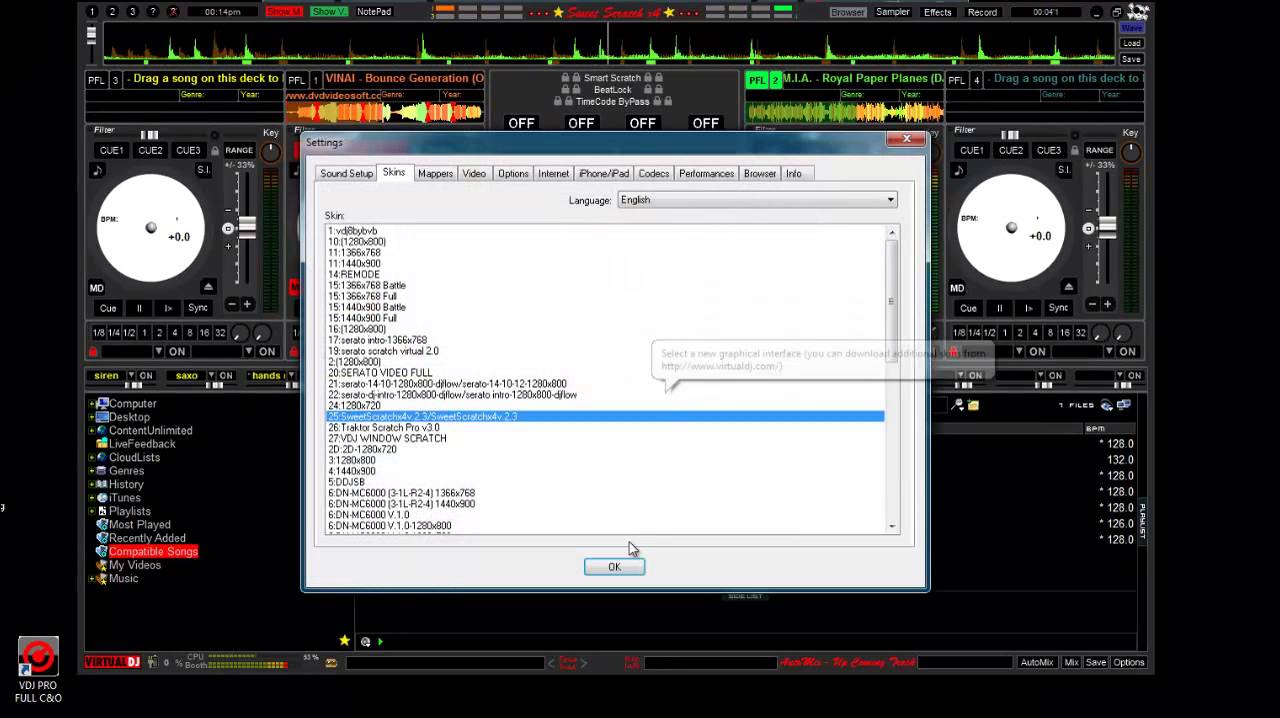Expand the Desktop folder node
Image resolution: width=1280 pixels, height=718 pixels.
click(x=92, y=417)
